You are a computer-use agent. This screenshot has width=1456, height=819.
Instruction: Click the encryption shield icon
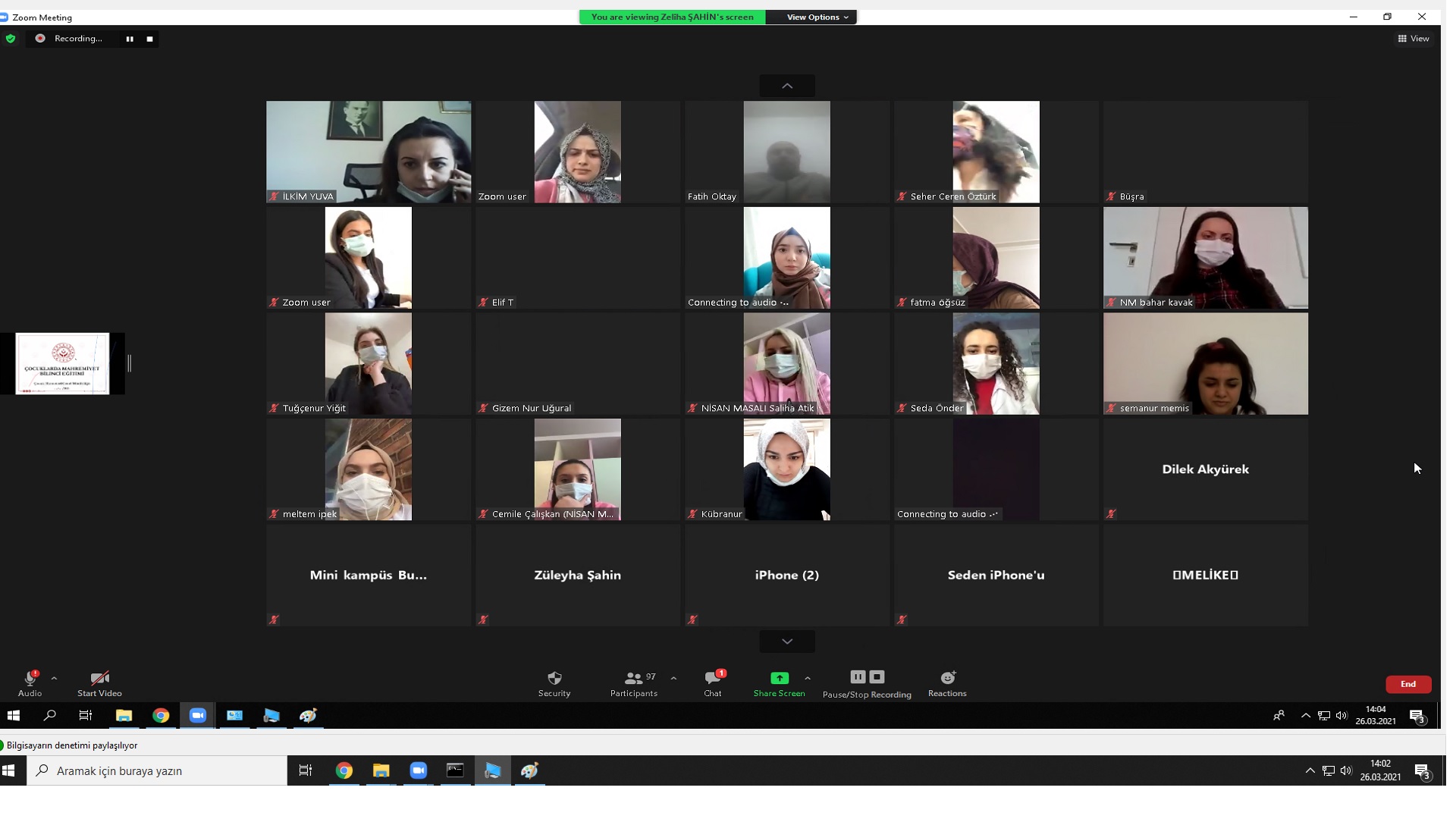(x=11, y=39)
